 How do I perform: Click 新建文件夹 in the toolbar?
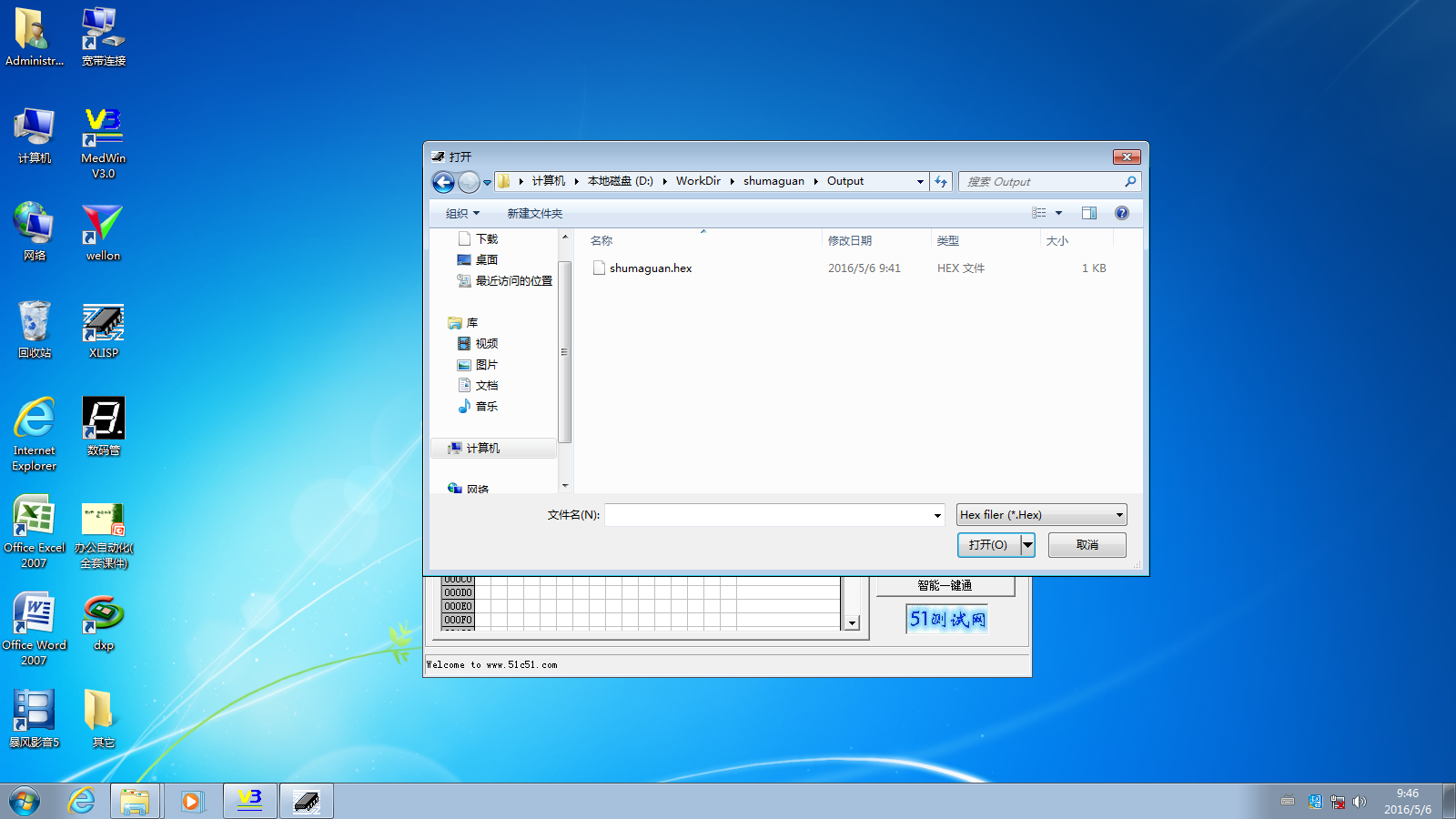[535, 214]
